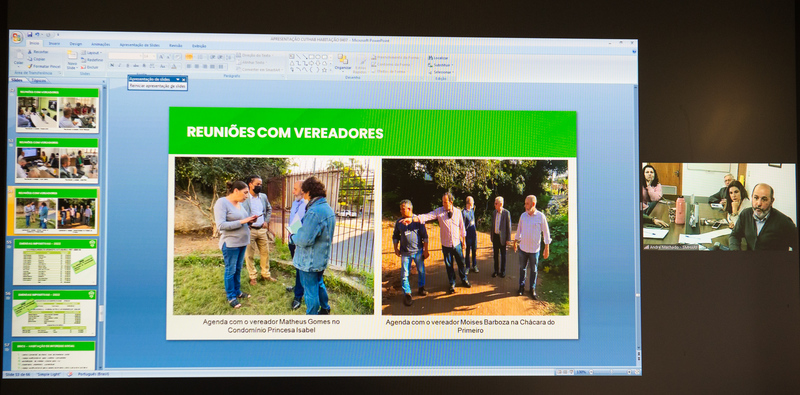Click the Office button logo
The width and height of the screenshot is (800, 395).
click(17, 37)
